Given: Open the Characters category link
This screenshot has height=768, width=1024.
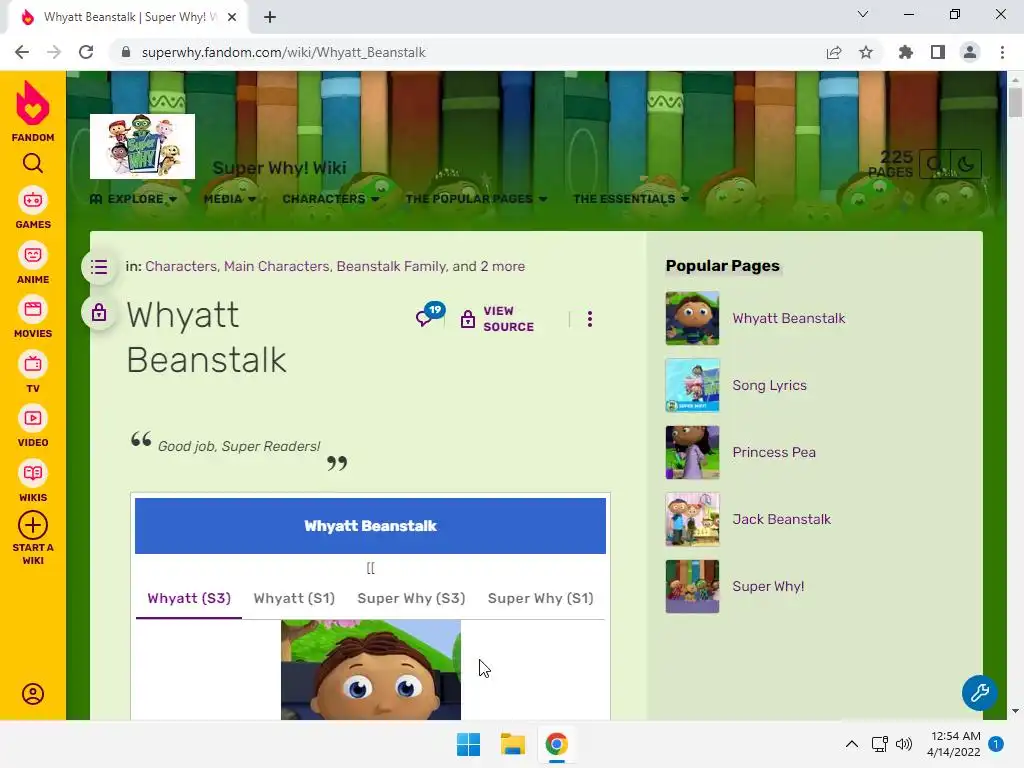Looking at the screenshot, I should pos(181,266).
